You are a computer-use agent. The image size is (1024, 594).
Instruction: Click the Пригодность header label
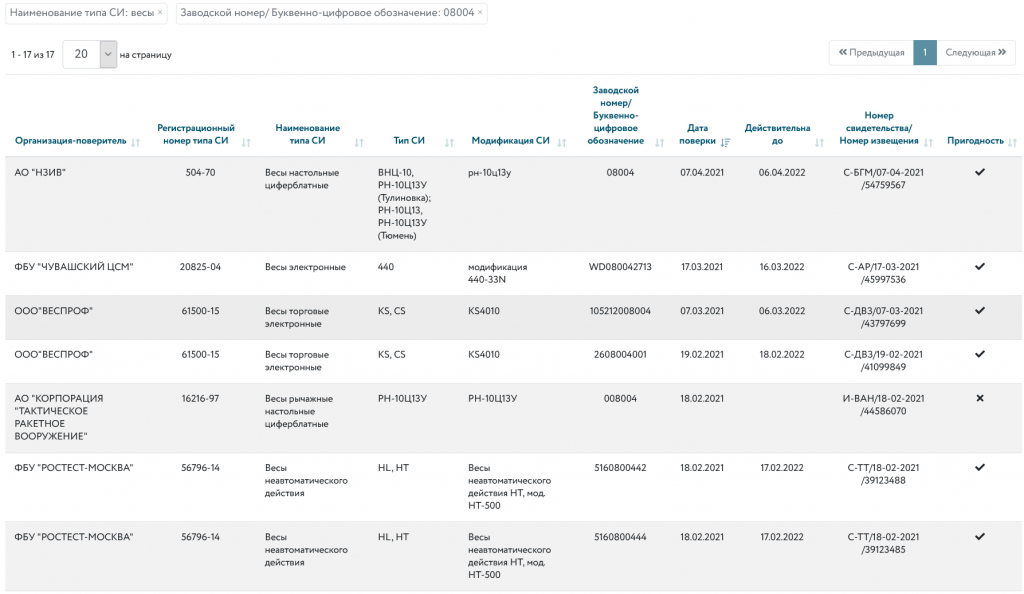point(975,141)
